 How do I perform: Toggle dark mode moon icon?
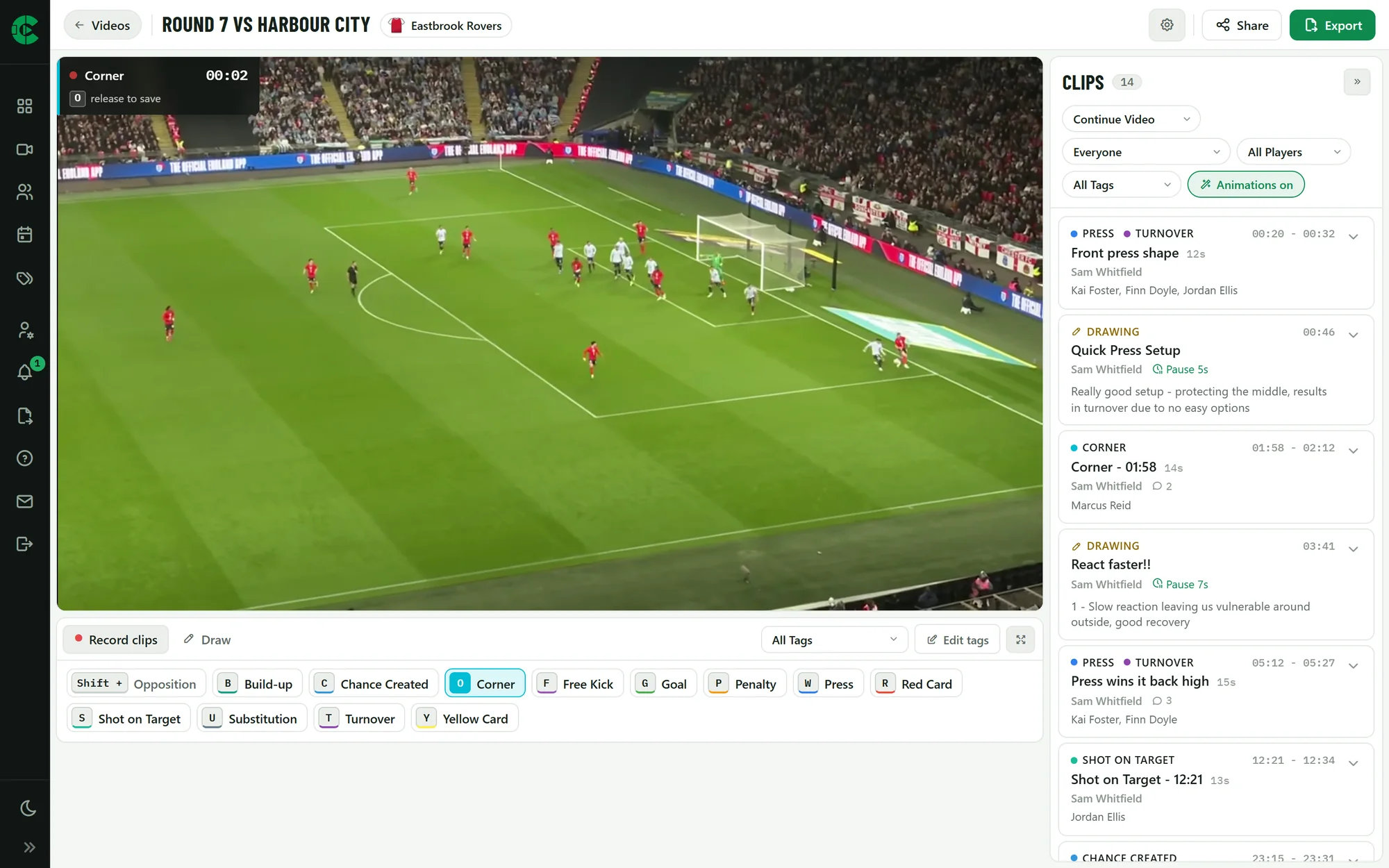(28, 808)
